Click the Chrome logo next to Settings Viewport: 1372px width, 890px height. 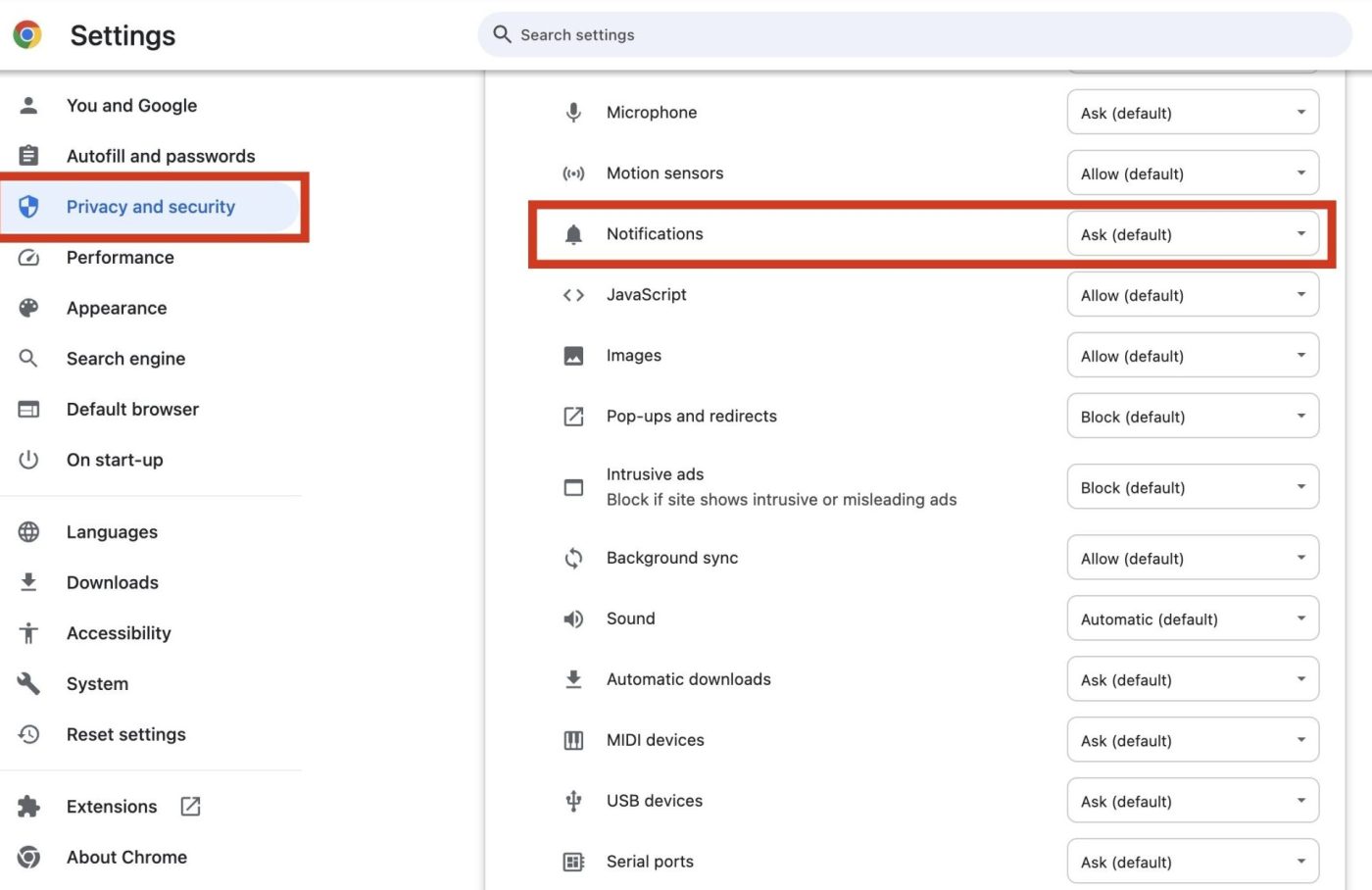coord(27,34)
